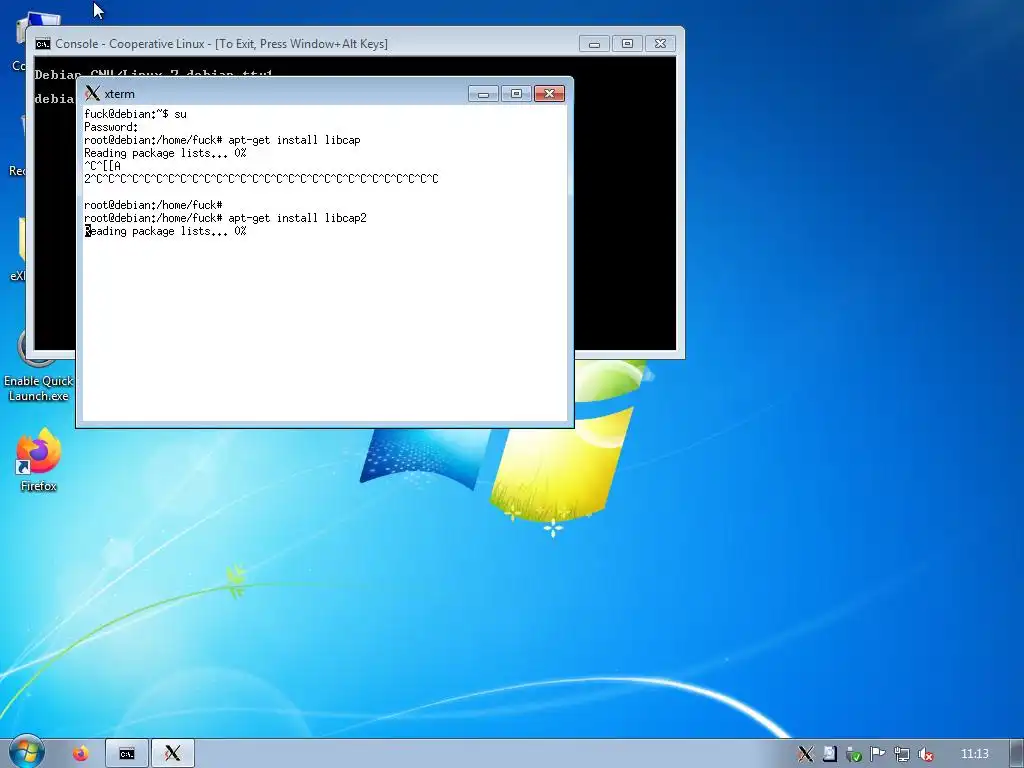Click the Console - Cooperative Linux title text

tap(221, 44)
